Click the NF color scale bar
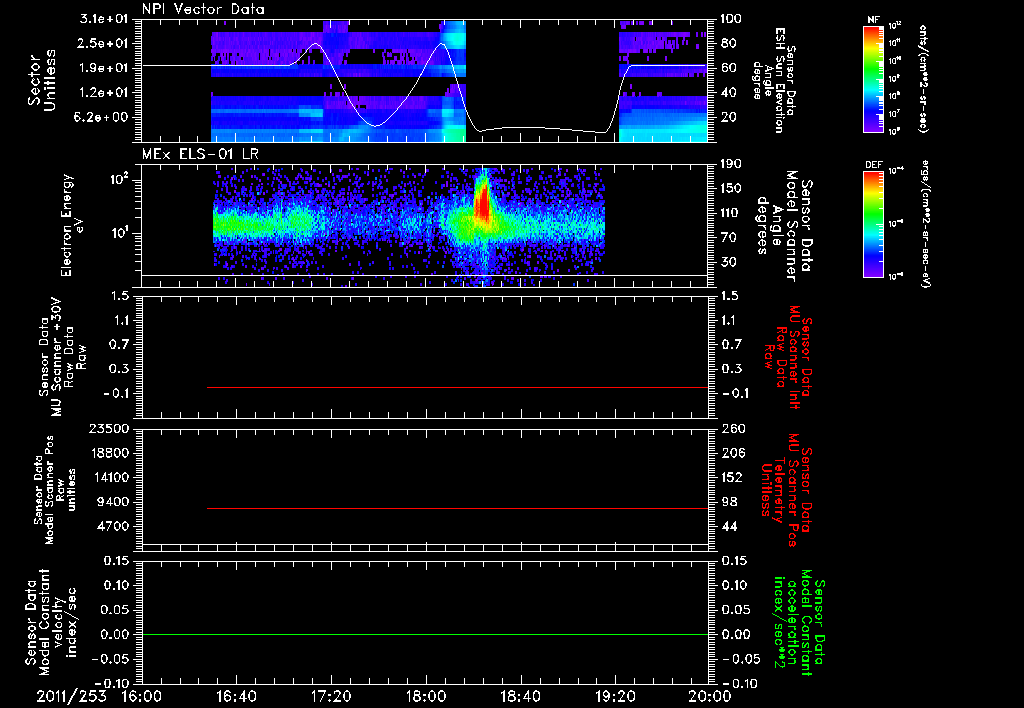Image resolution: width=1024 pixels, height=708 pixels. pos(874,78)
